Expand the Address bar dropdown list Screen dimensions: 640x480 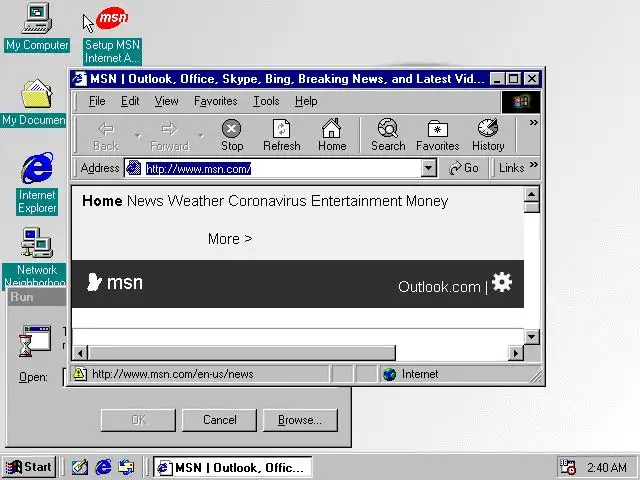(429, 168)
